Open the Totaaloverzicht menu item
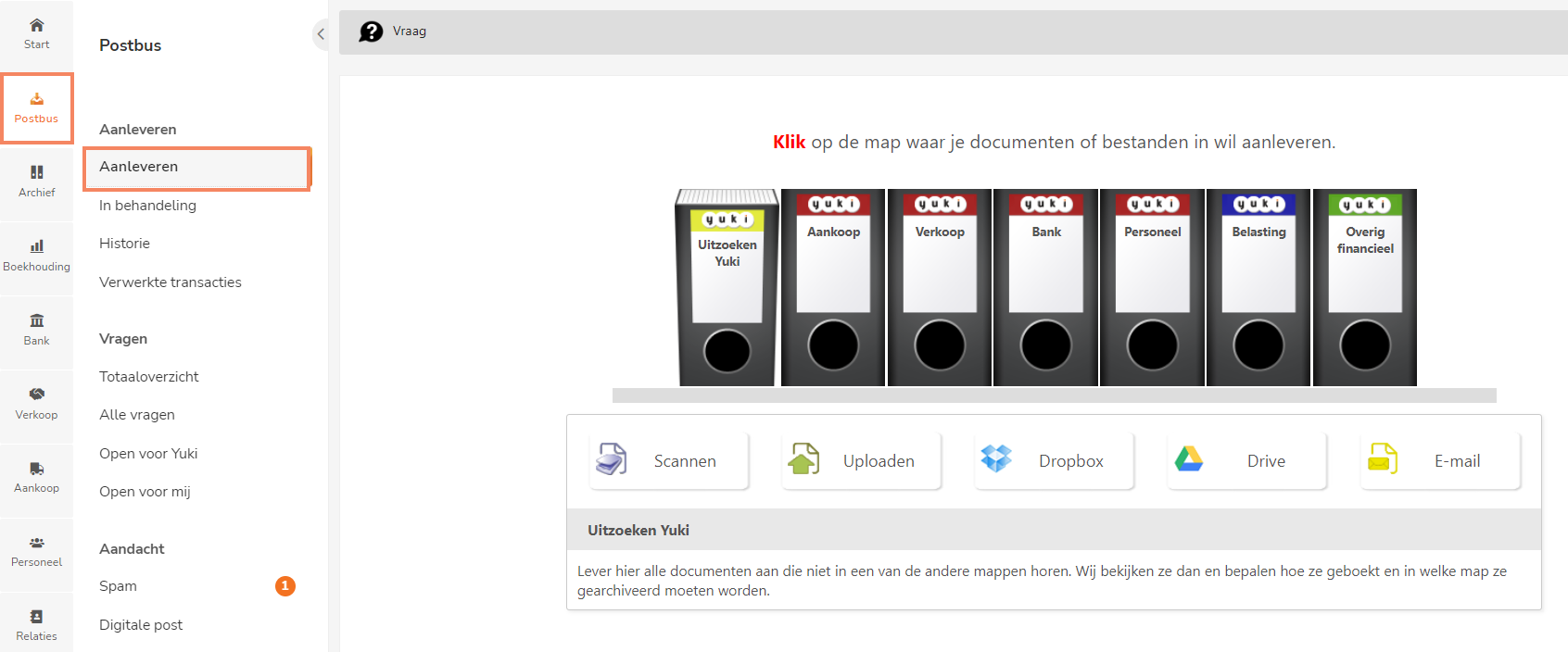Viewport: 1568px width, 652px height. [149, 377]
